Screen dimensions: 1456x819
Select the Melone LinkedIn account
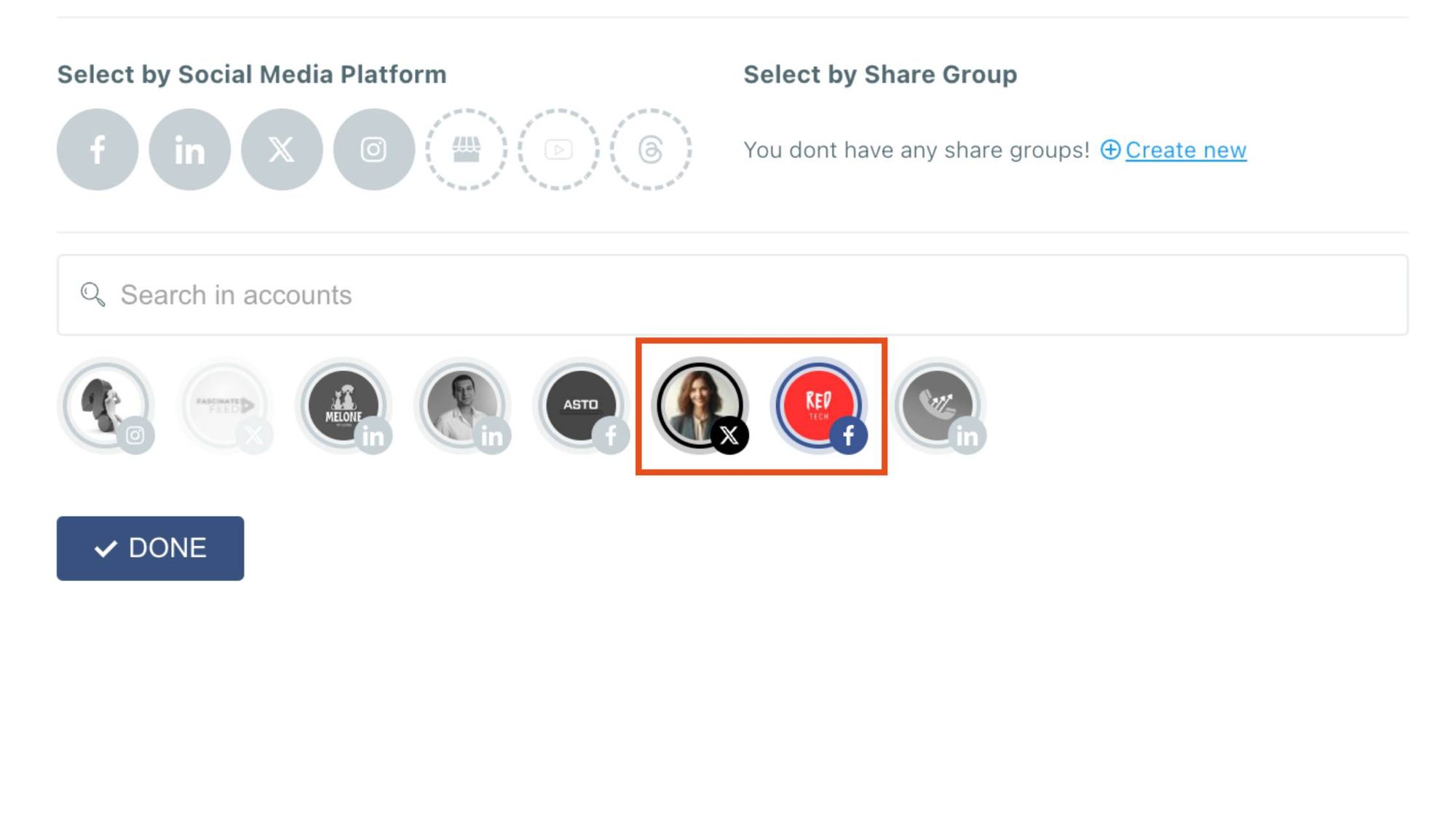pyautogui.click(x=344, y=405)
